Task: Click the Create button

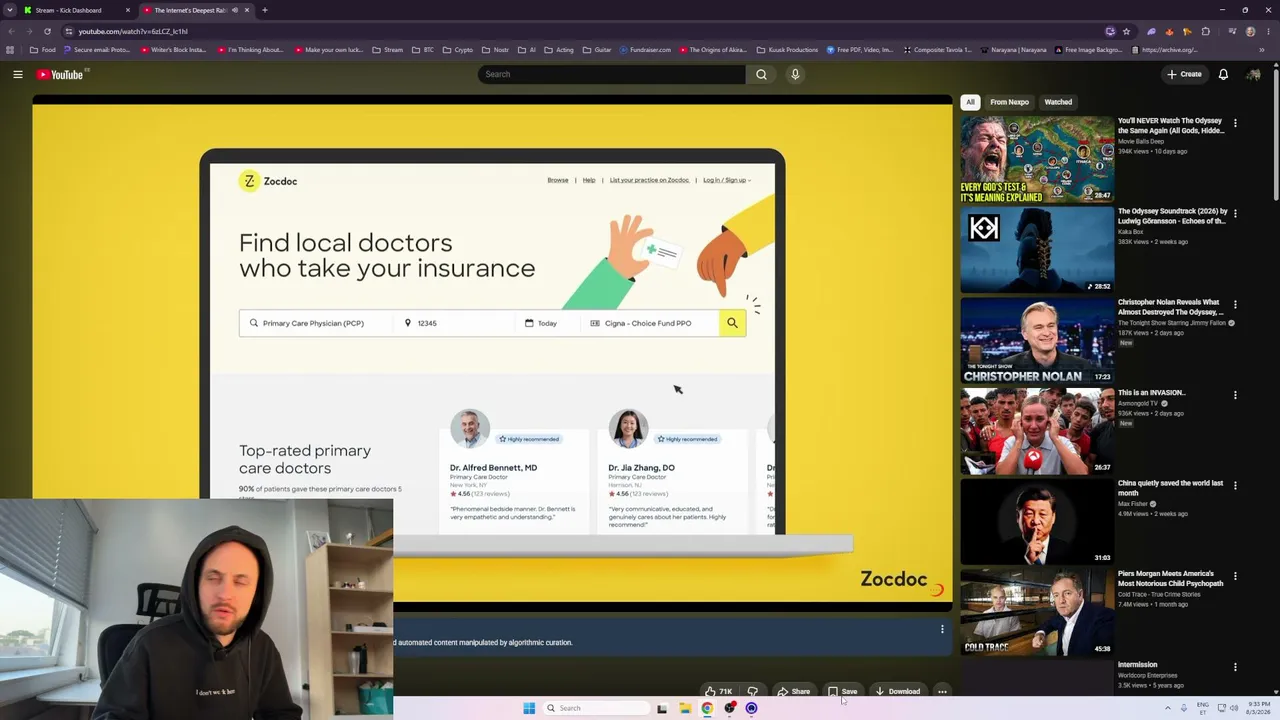Action: click(1184, 74)
